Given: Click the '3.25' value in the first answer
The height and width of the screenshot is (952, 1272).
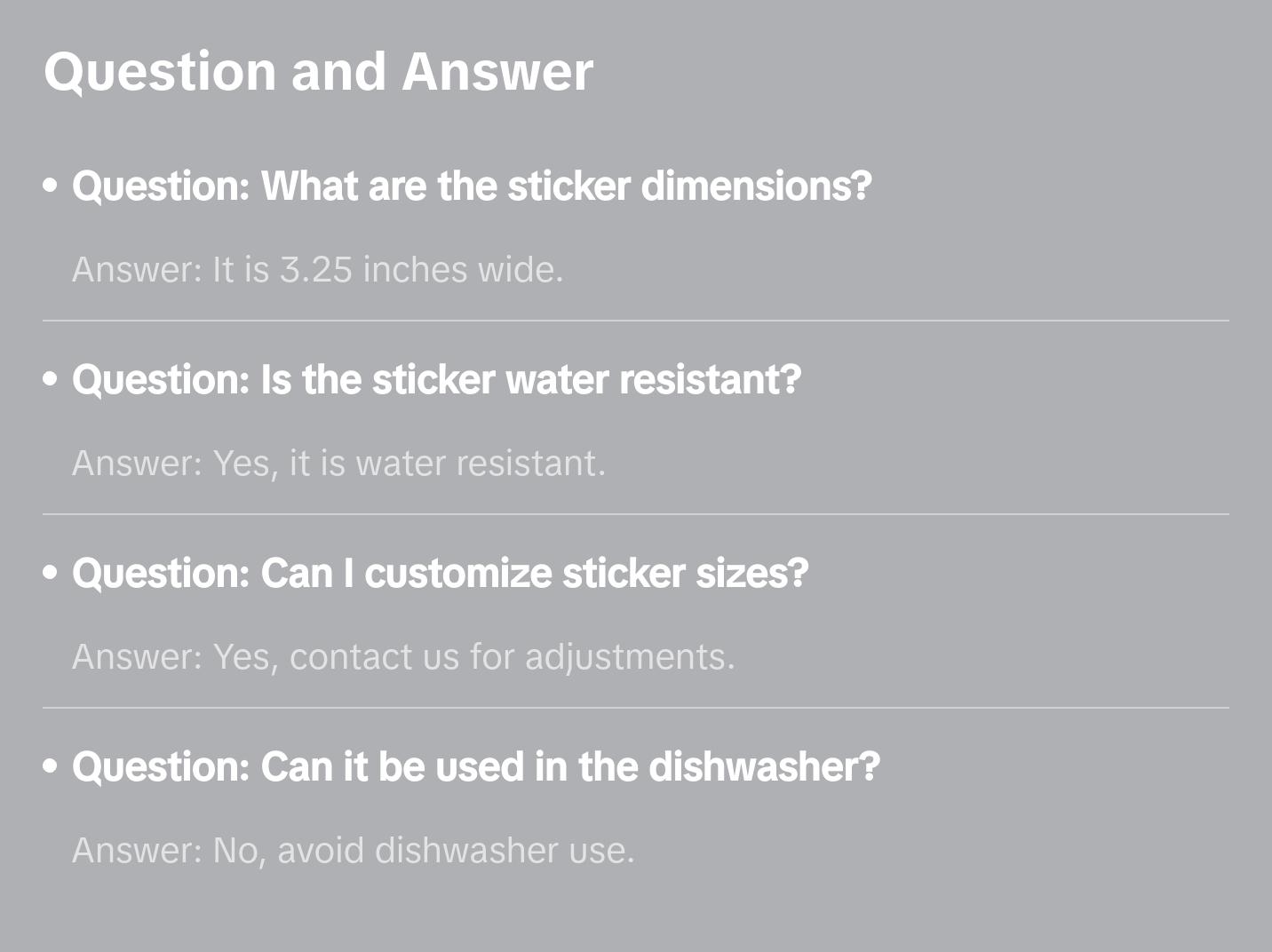Looking at the screenshot, I should point(316,270).
